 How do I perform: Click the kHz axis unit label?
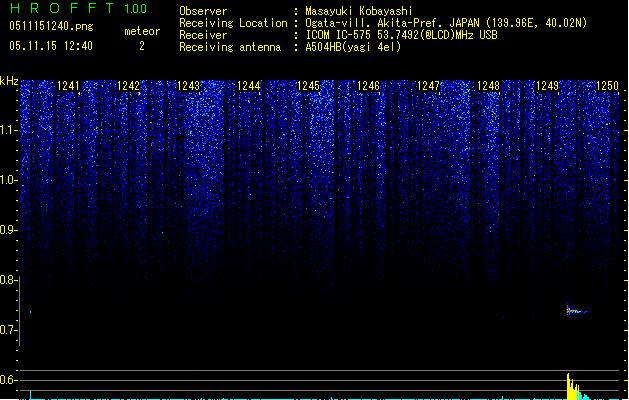[x=9, y=81]
